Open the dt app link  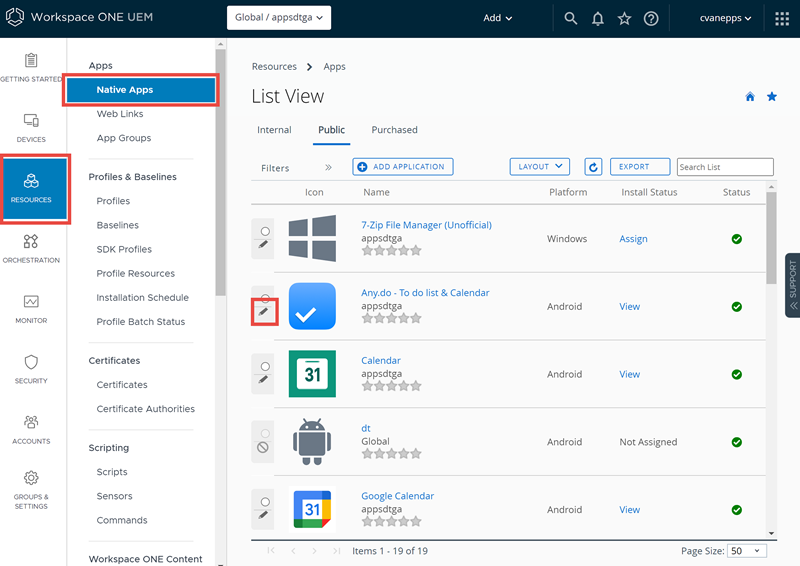point(366,428)
